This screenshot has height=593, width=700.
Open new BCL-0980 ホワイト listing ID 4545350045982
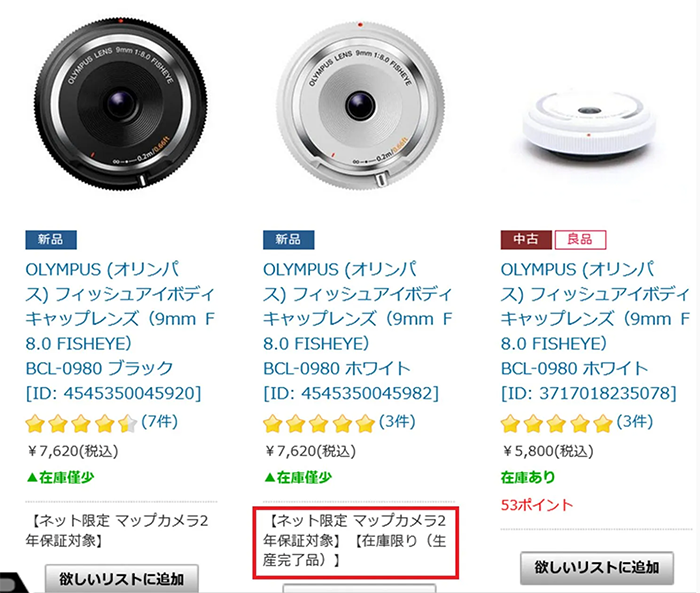pos(358,331)
